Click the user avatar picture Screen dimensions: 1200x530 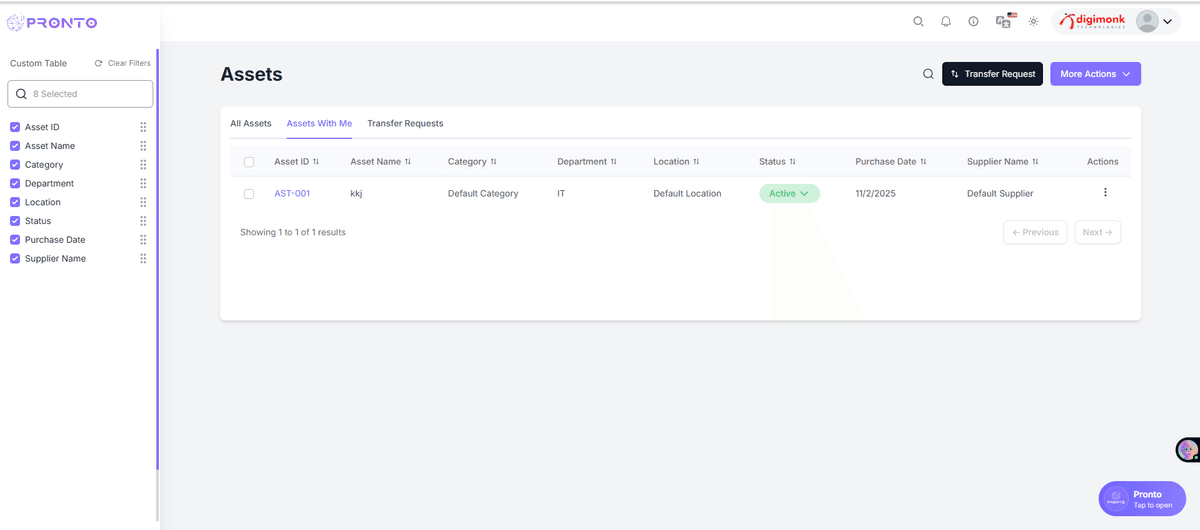coord(1147,21)
